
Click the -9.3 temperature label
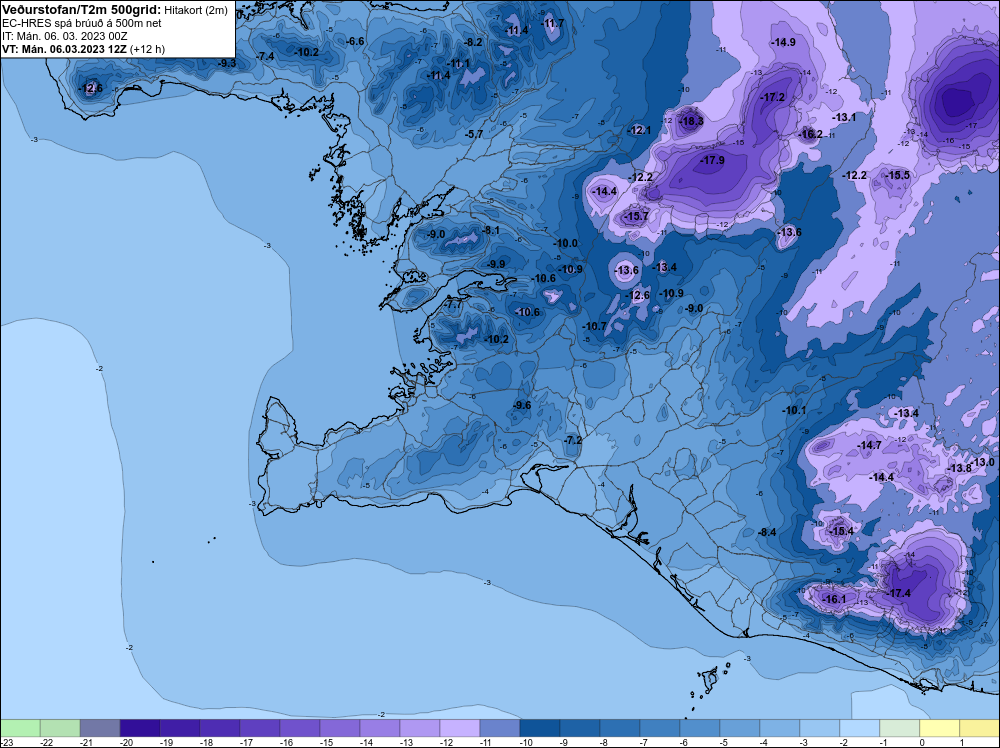tap(227, 63)
